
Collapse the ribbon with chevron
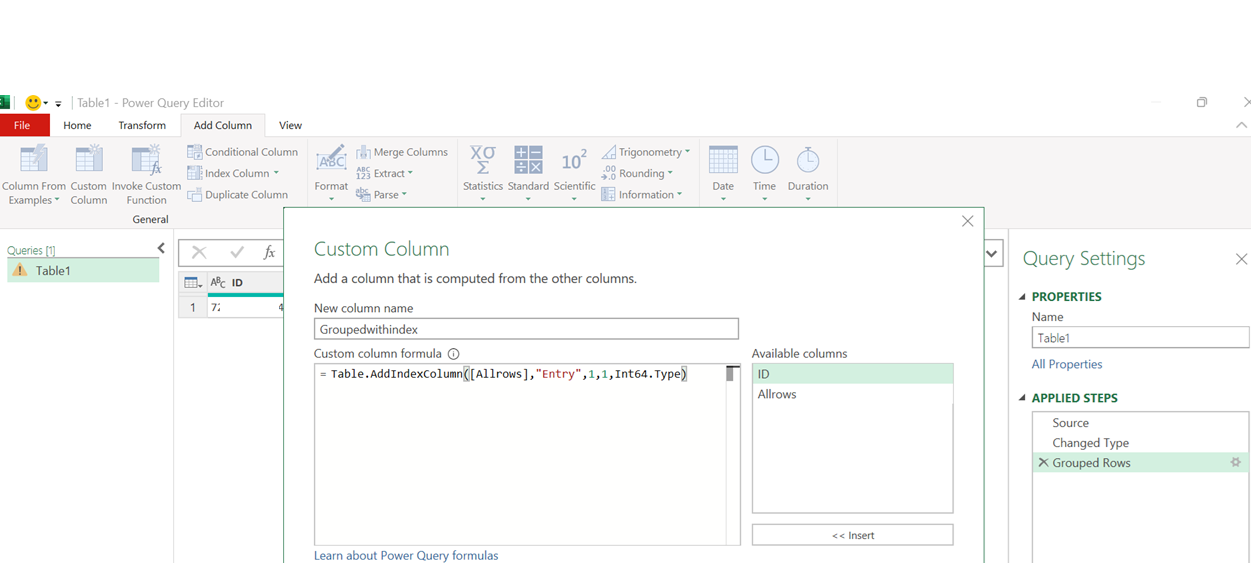[1241, 125]
